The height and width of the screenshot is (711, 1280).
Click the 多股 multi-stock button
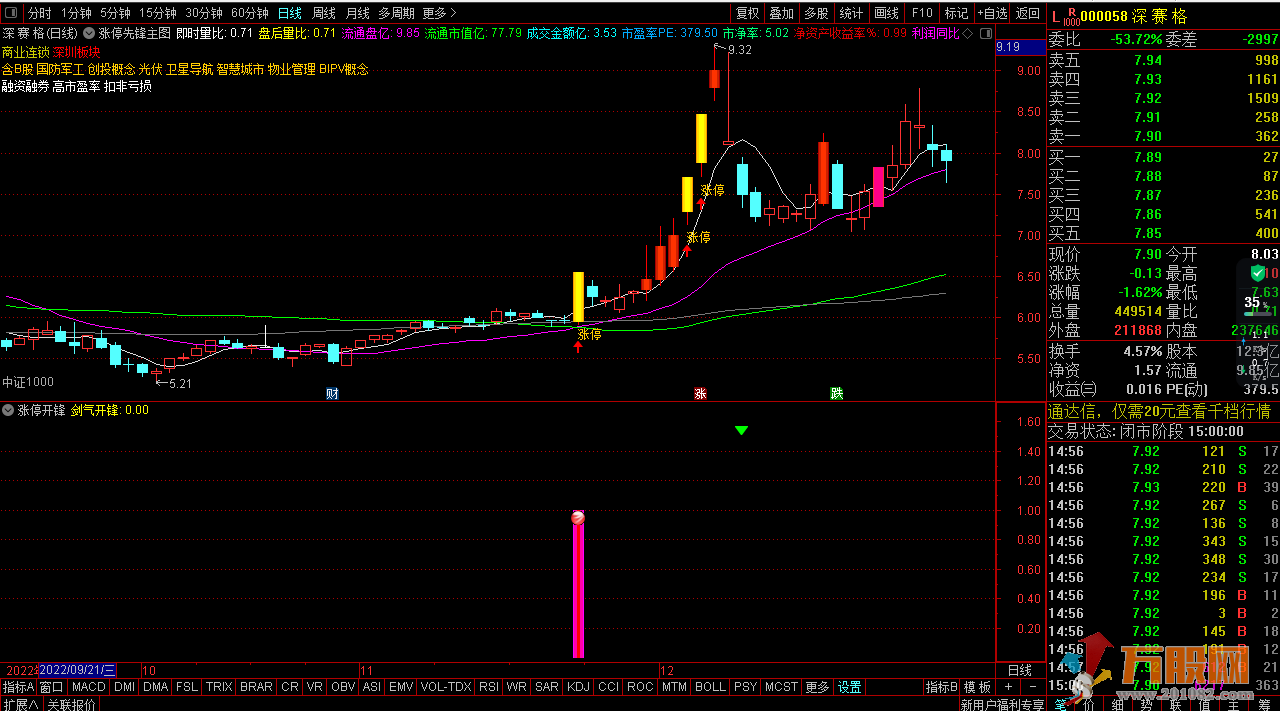click(x=816, y=13)
